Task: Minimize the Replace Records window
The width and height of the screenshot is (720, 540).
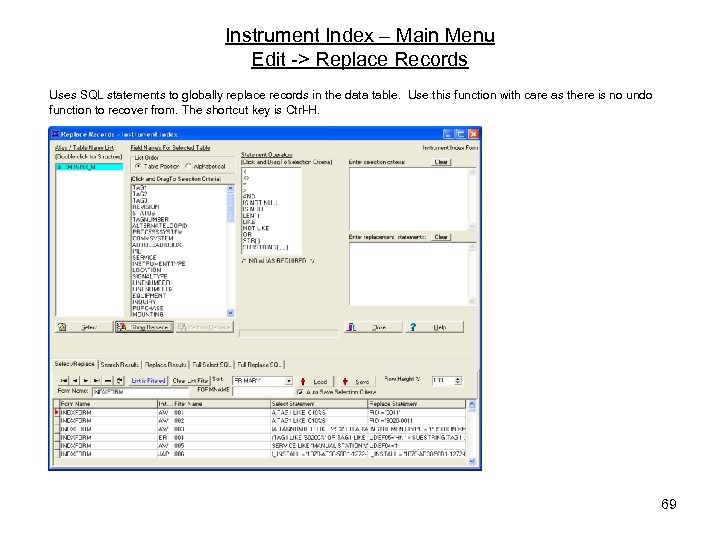Action: click(x=448, y=134)
